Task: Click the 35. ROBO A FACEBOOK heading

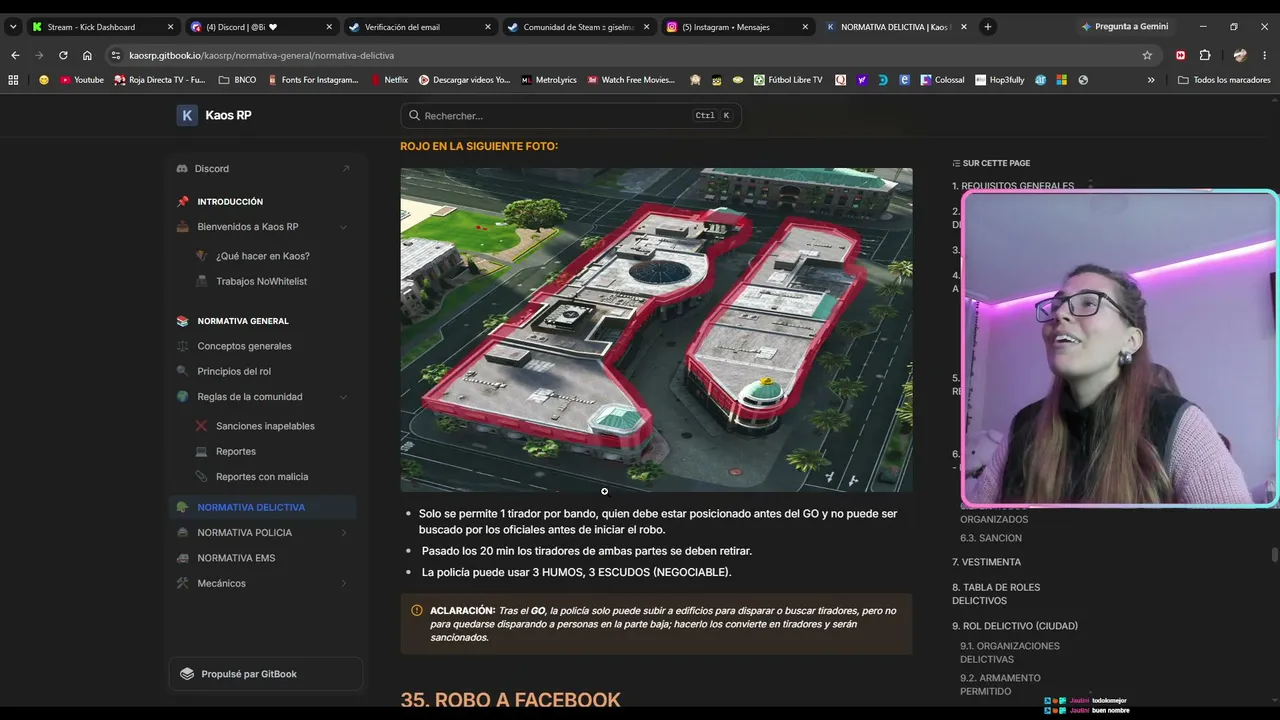Action: tap(510, 700)
